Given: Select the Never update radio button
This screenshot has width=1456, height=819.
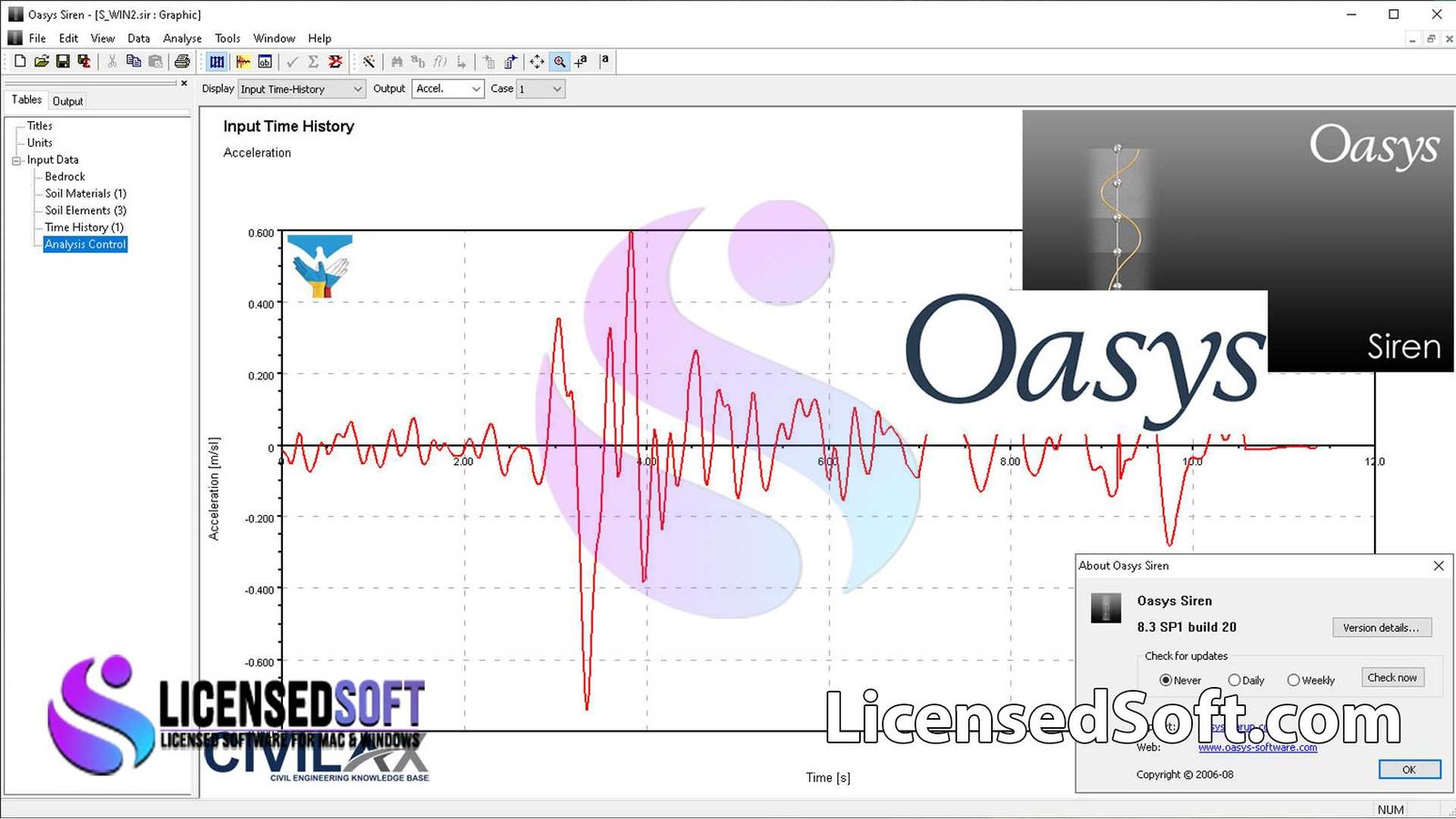Looking at the screenshot, I should tap(1166, 680).
